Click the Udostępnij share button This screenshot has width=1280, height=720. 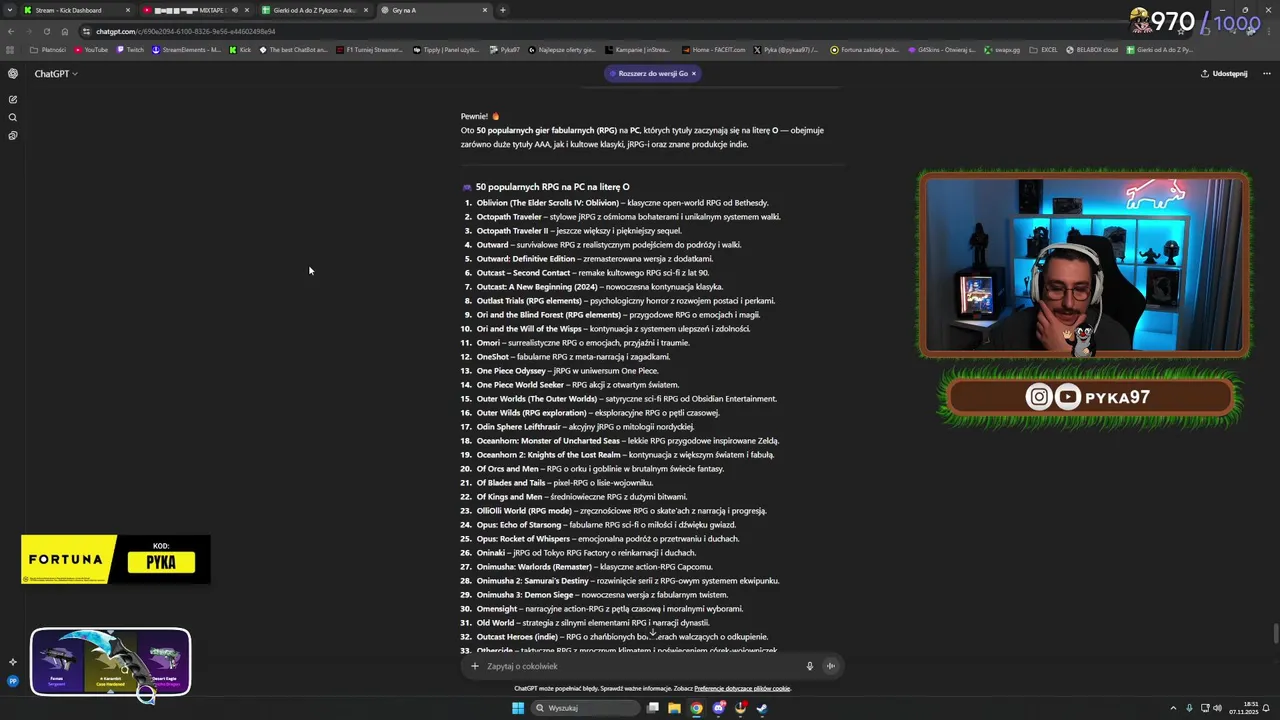point(1224,73)
